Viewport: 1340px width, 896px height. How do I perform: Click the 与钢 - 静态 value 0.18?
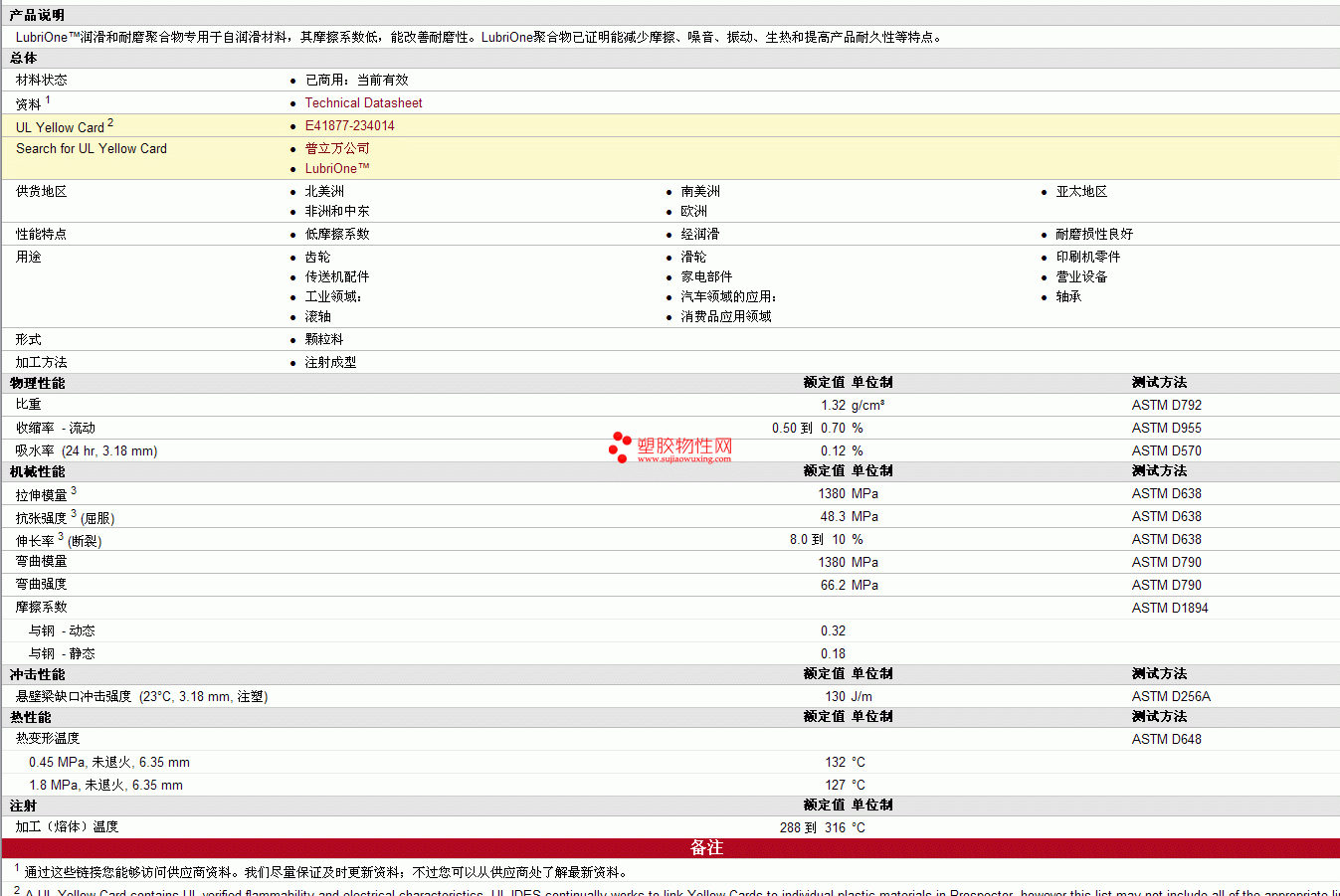pyautogui.click(x=834, y=653)
